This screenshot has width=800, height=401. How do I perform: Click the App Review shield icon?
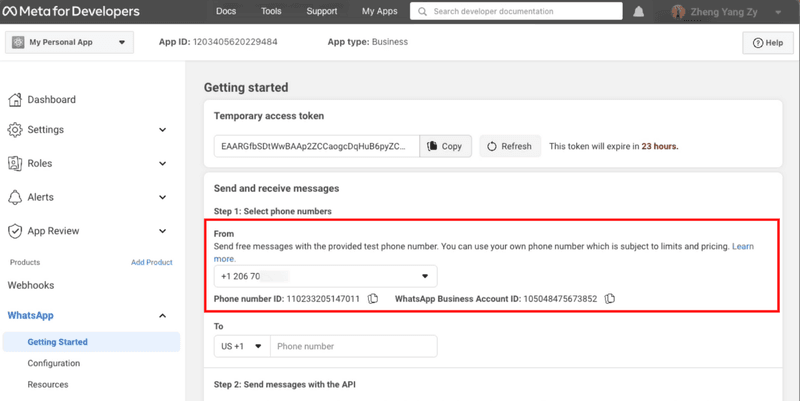click(15, 231)
